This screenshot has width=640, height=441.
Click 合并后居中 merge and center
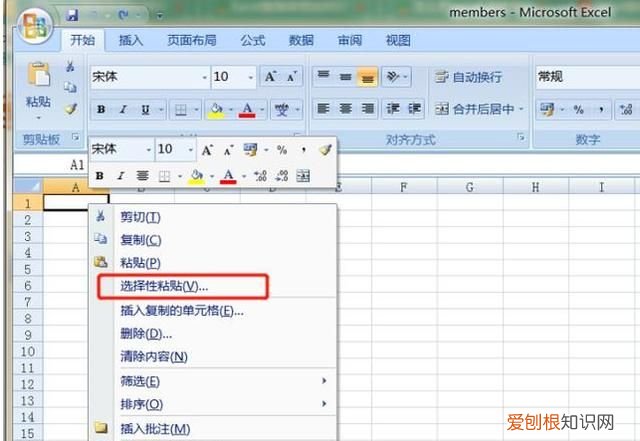point(474,109)
